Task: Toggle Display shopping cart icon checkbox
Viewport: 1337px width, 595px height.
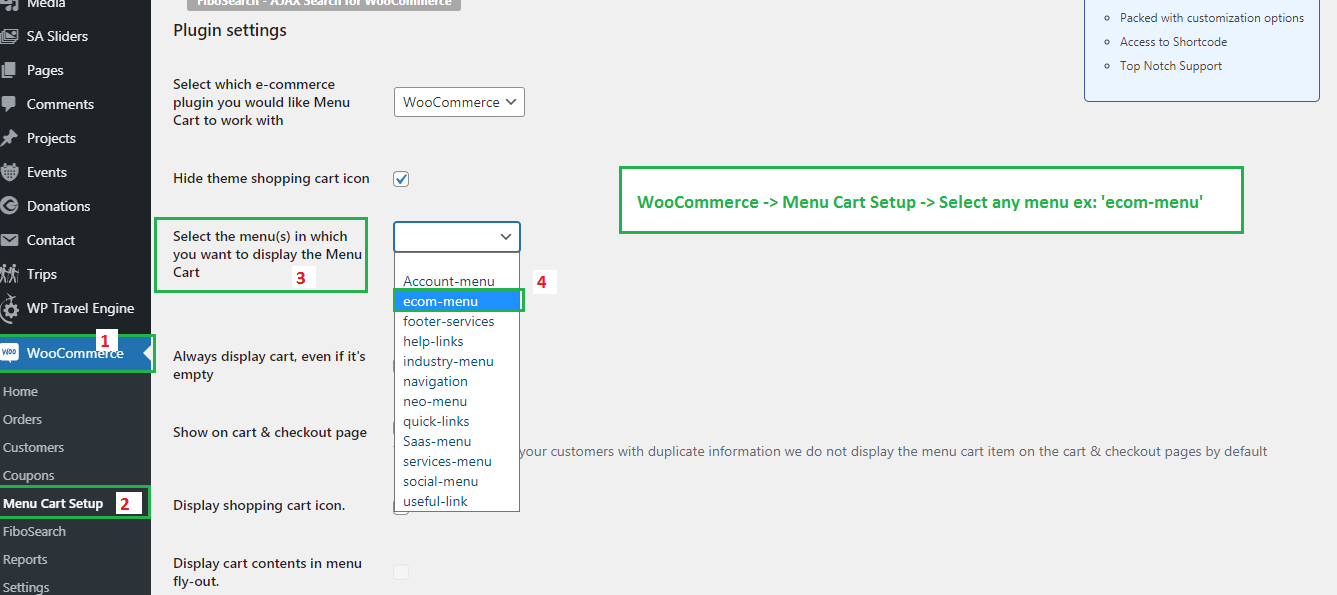Action: click(401, 507)
